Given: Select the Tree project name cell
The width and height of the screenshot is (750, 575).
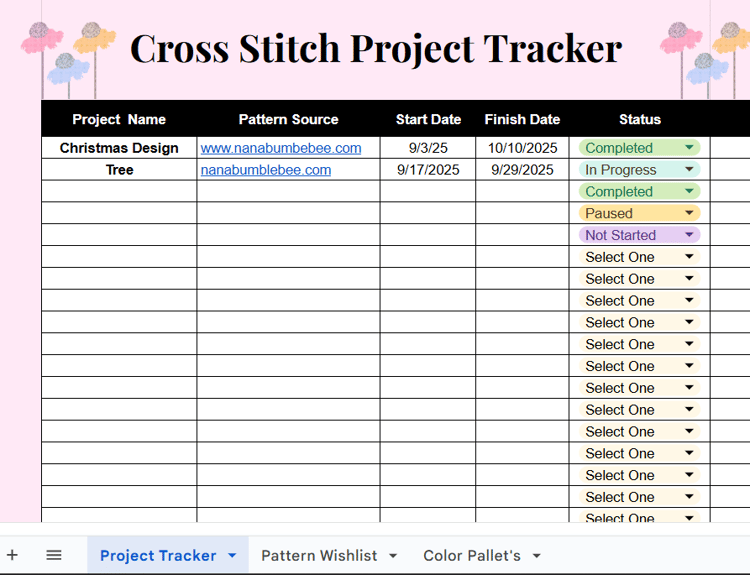Looking at the screenshot, I should [x=119, y=170].
